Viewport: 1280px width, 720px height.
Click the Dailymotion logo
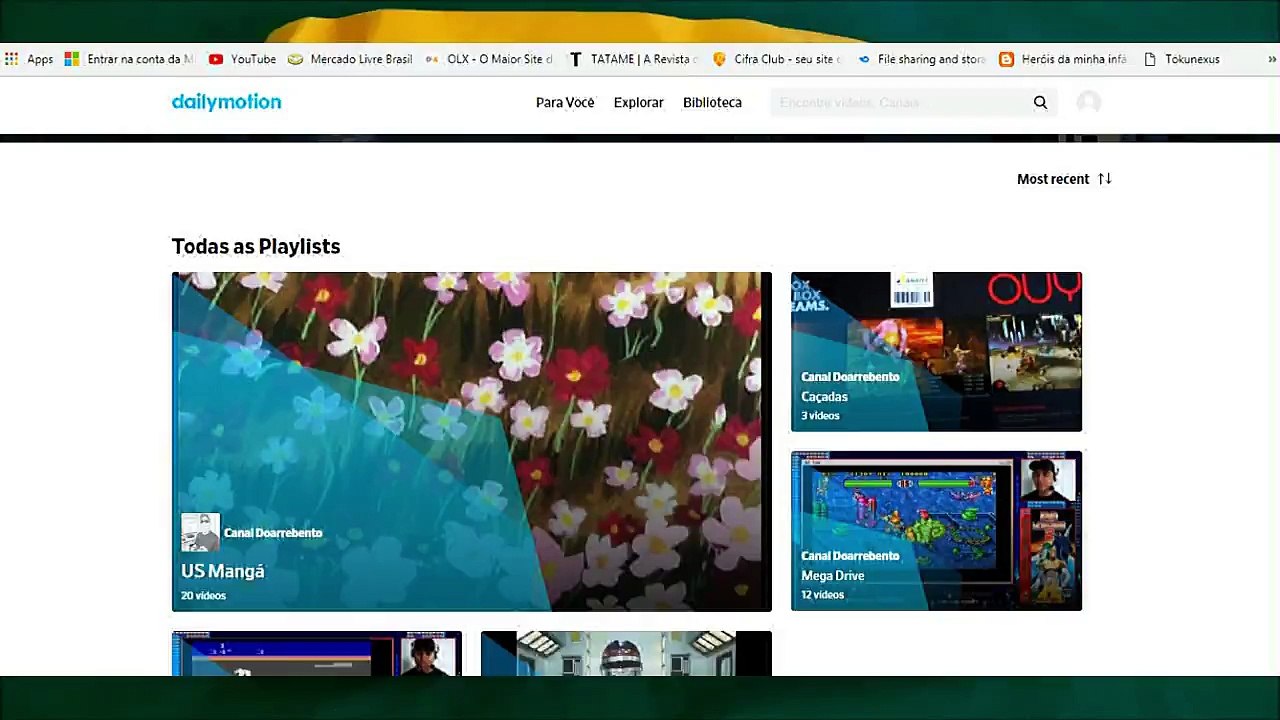(x=226, y=102)
